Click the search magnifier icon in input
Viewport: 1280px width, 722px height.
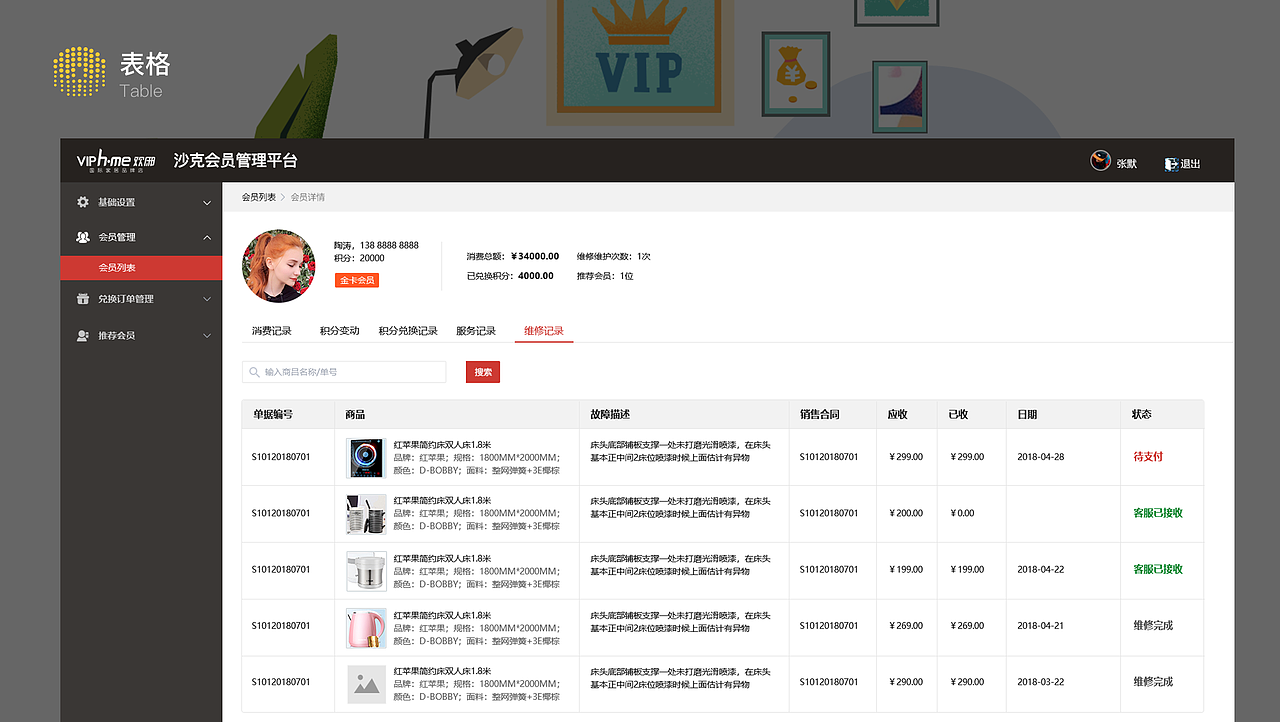254,372
